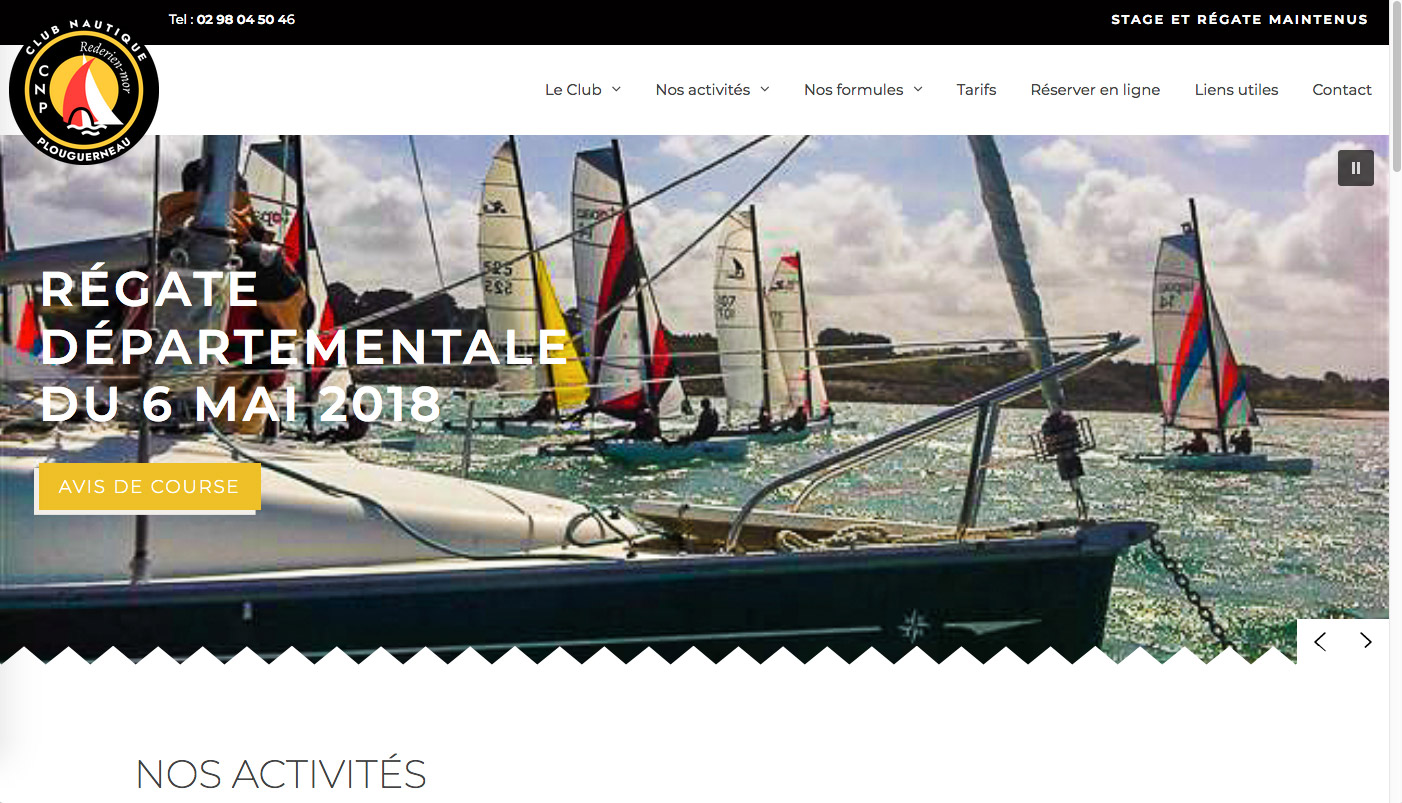Expand the Le Club chevron
1402x803 pixels.
616,89
